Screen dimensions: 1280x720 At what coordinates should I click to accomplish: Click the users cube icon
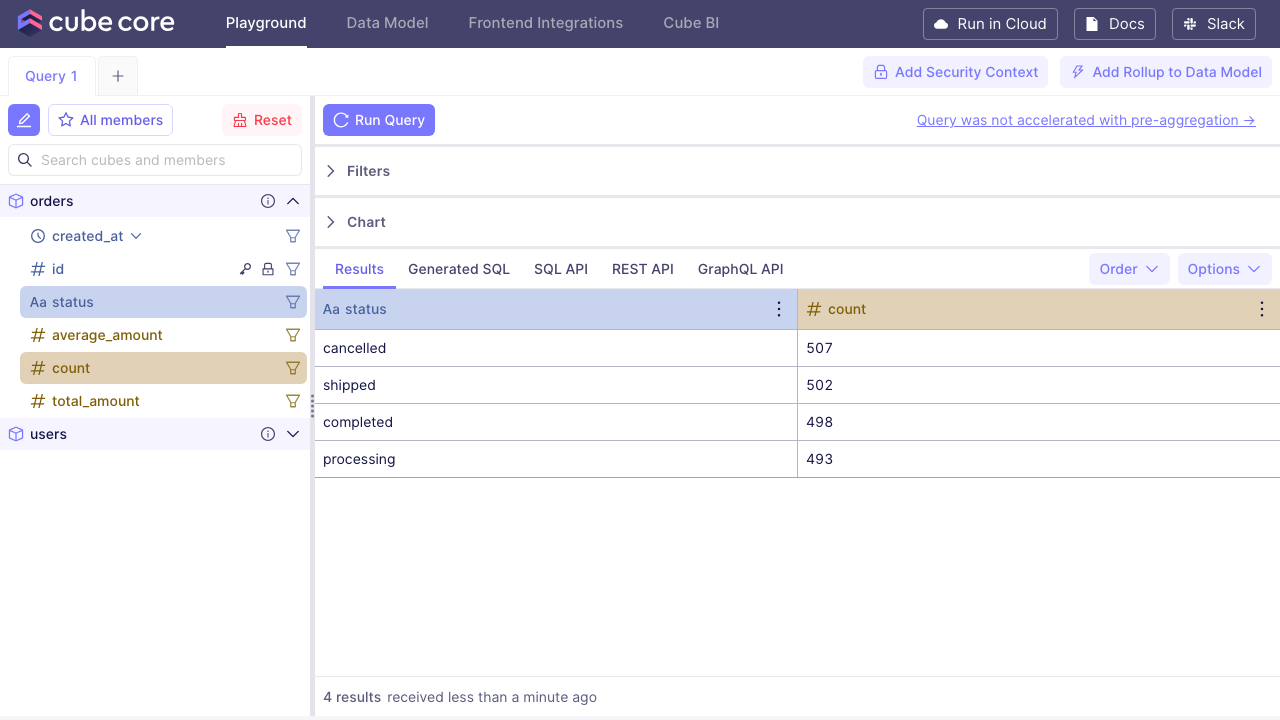coord(16,434)
